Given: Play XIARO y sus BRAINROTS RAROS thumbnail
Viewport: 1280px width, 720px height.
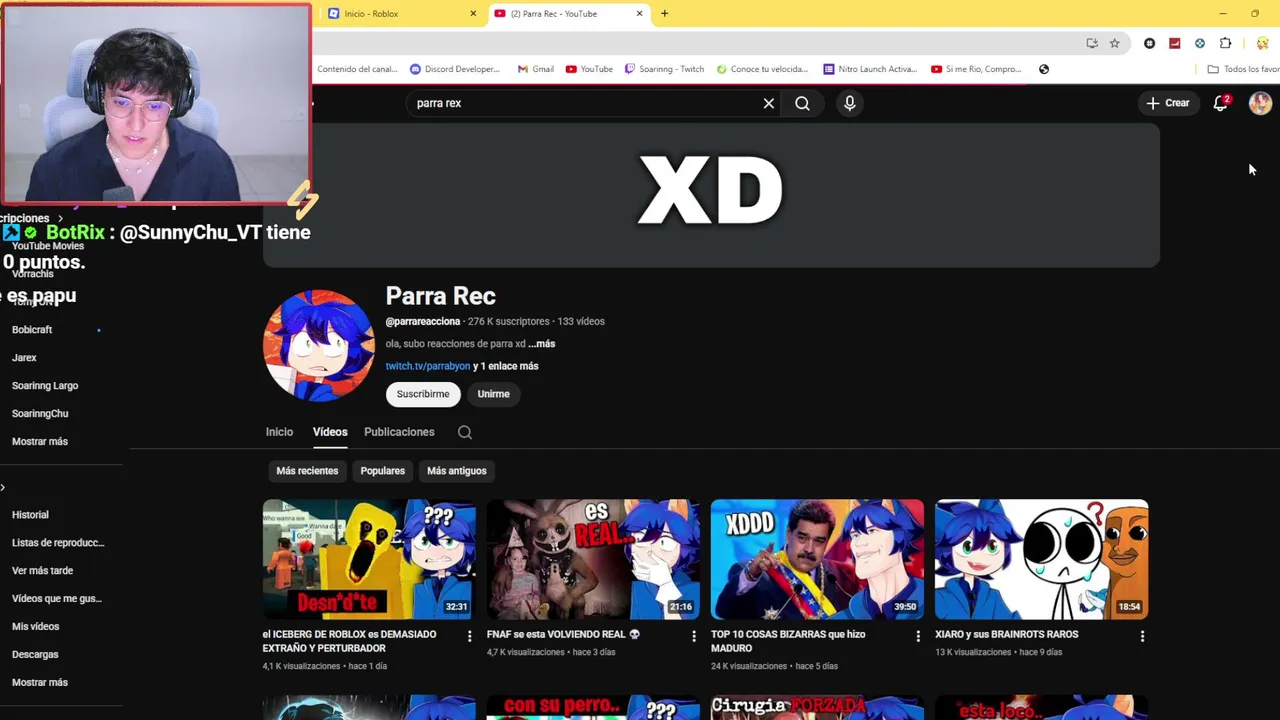Looking at the screenshot, I should point(1041,560).
